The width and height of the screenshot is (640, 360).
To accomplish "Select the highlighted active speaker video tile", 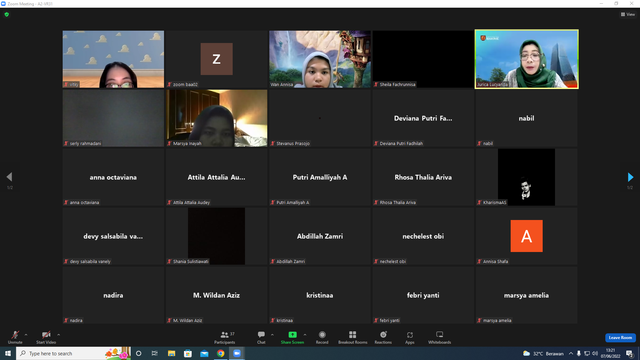I will point(527,59).
